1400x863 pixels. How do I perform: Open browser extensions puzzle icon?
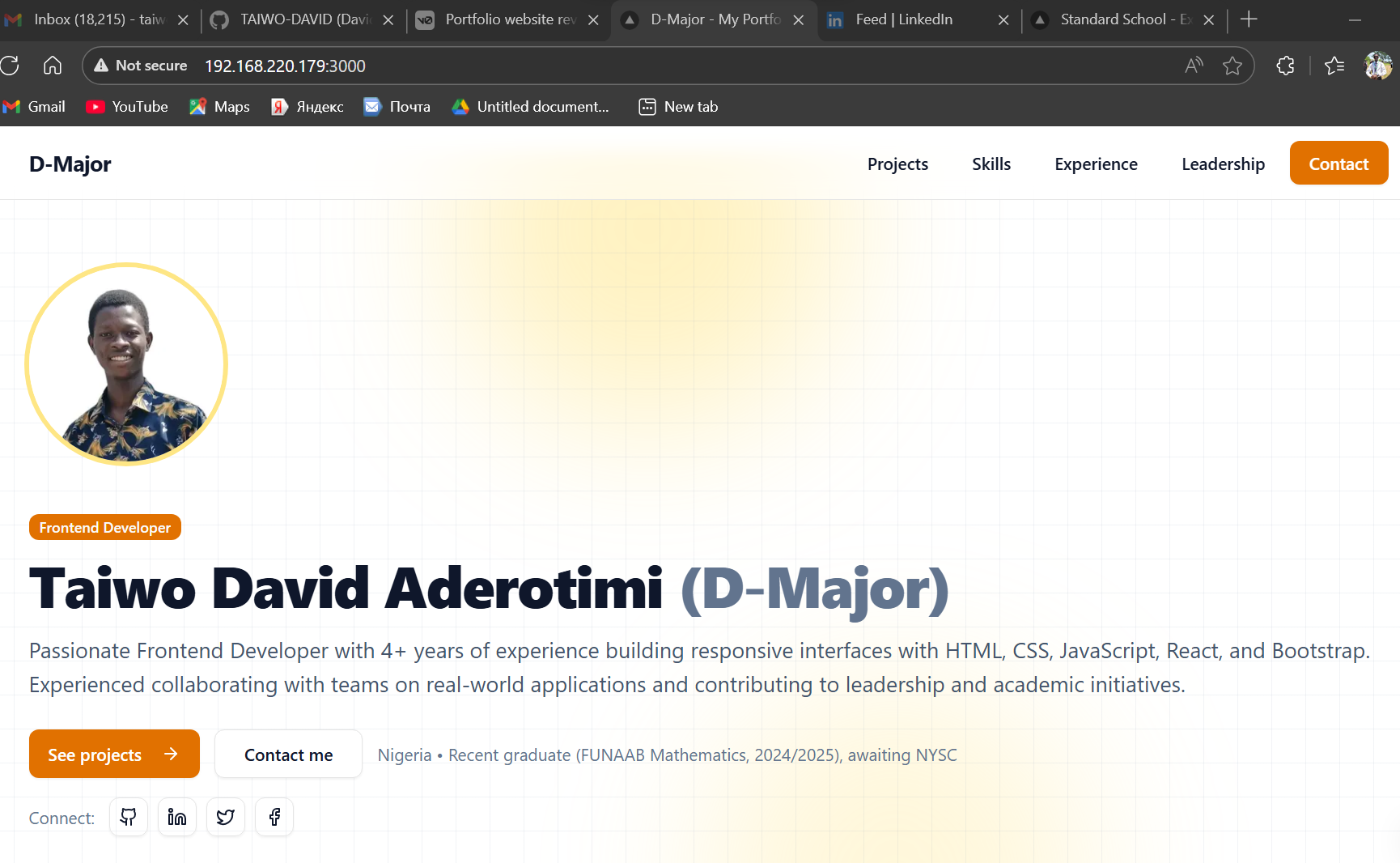[x=1285, y=66]
